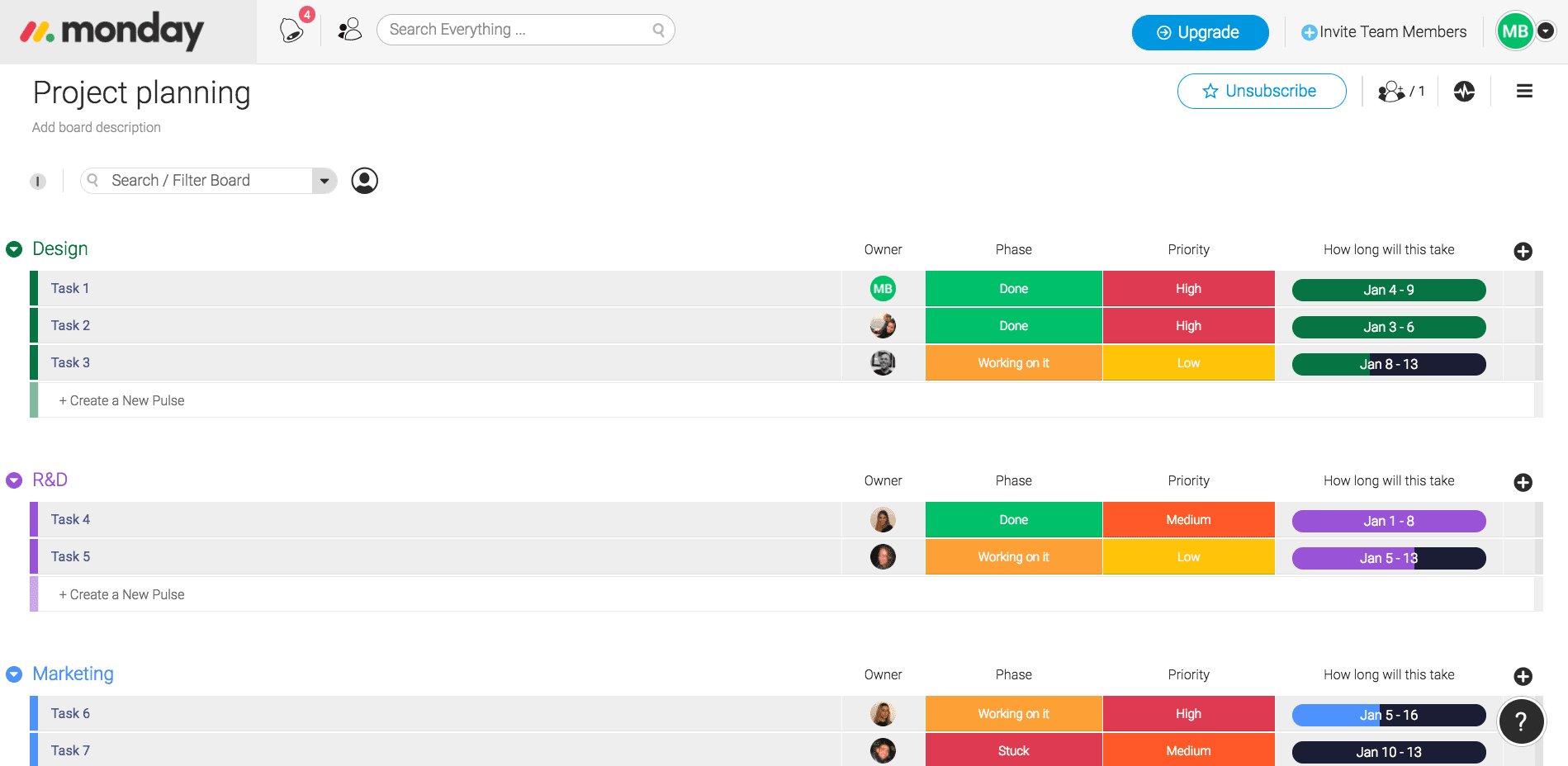Collapse the Design group
The width and height of the screenshot is (1568, 766).
point(14,249)
